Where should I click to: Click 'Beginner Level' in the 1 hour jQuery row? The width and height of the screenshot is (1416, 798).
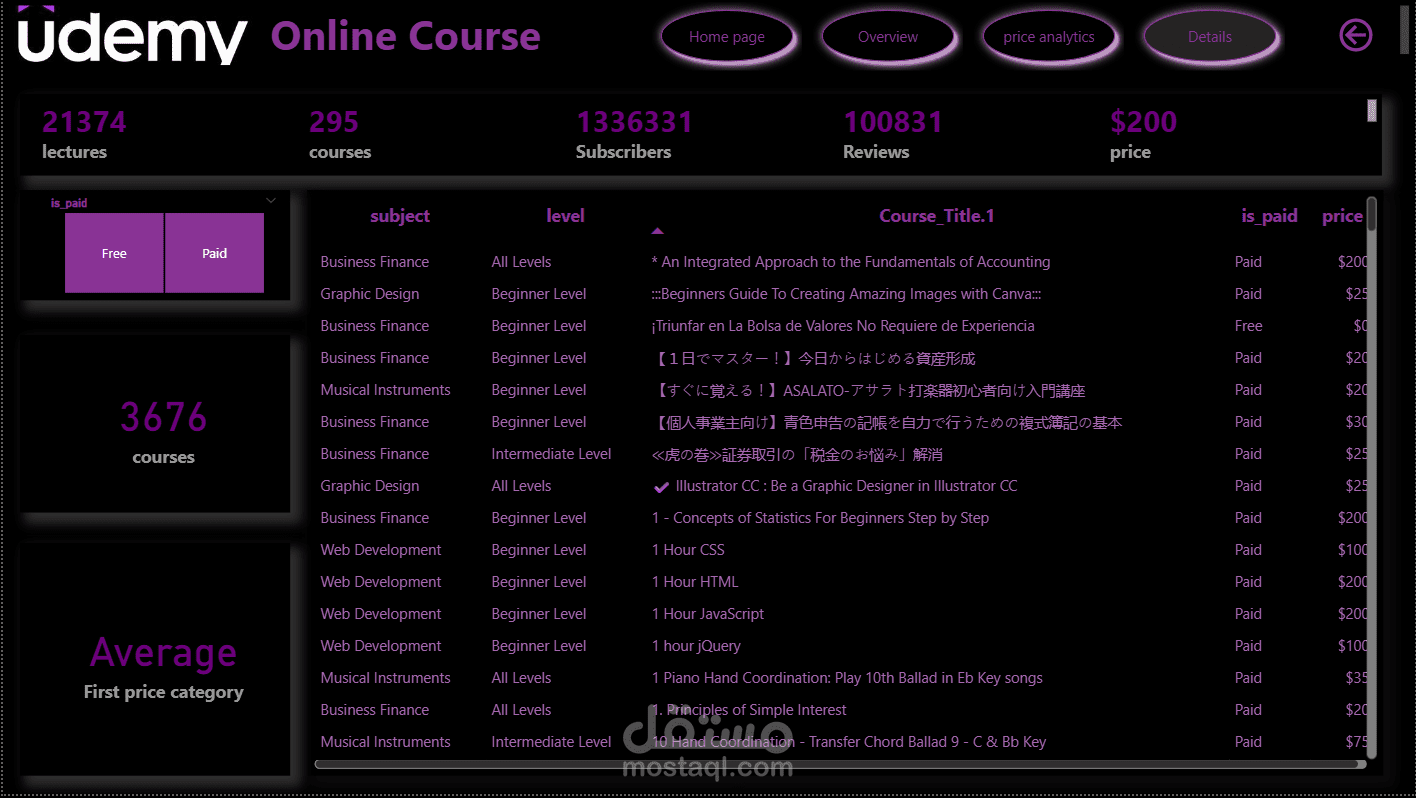539,646
